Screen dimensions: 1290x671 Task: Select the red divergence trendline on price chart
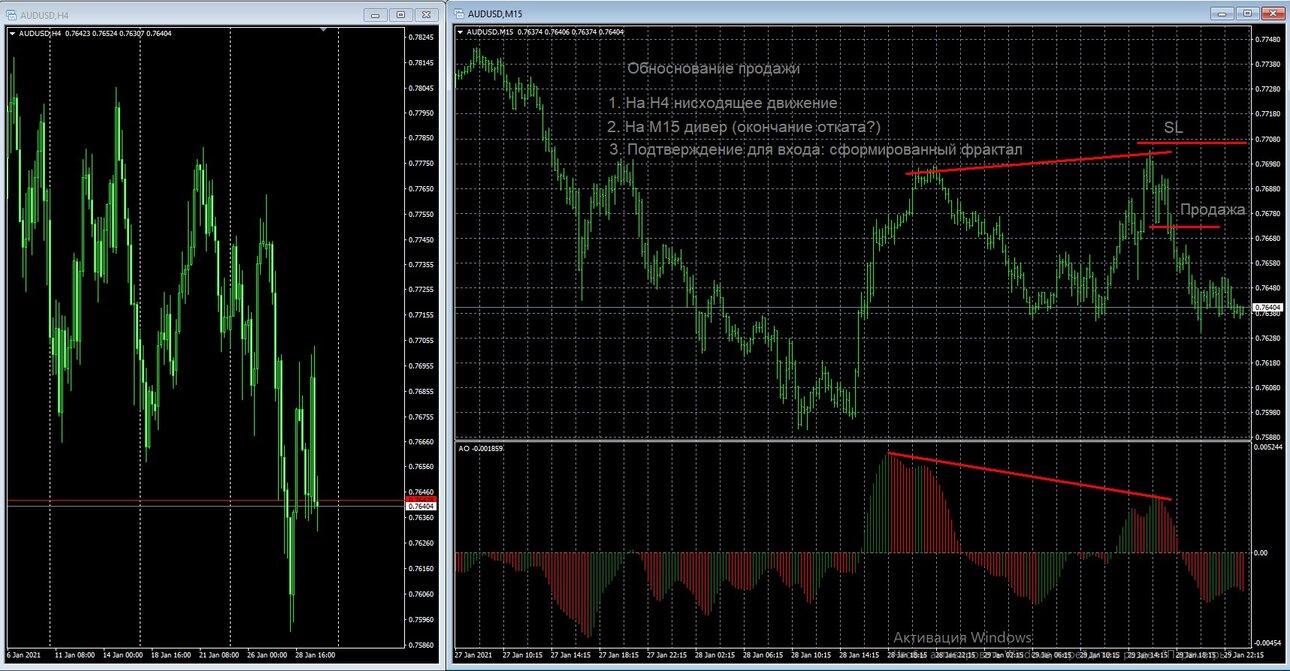[1038, 163]
